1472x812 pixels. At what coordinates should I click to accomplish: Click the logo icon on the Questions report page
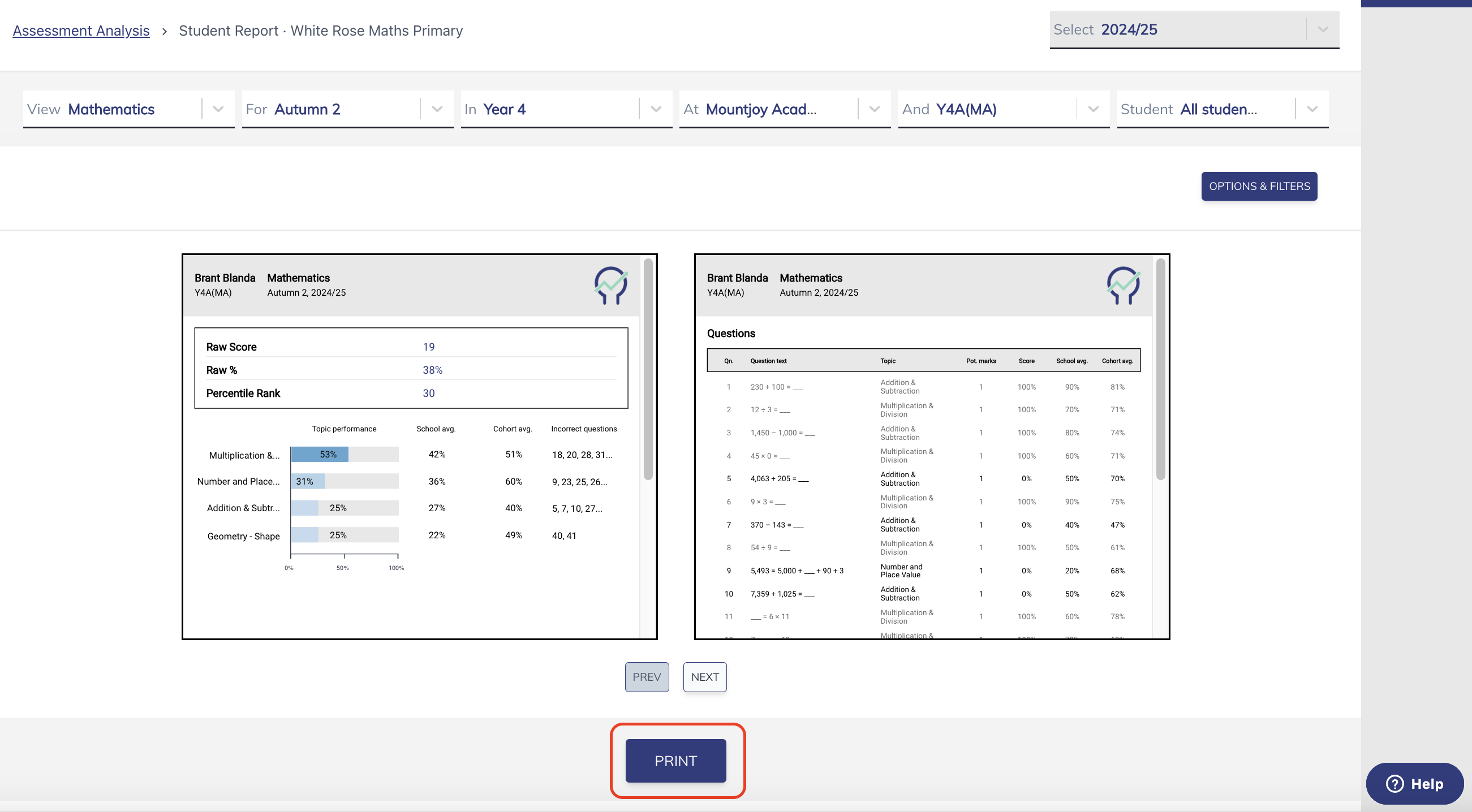pos(1124,285)
